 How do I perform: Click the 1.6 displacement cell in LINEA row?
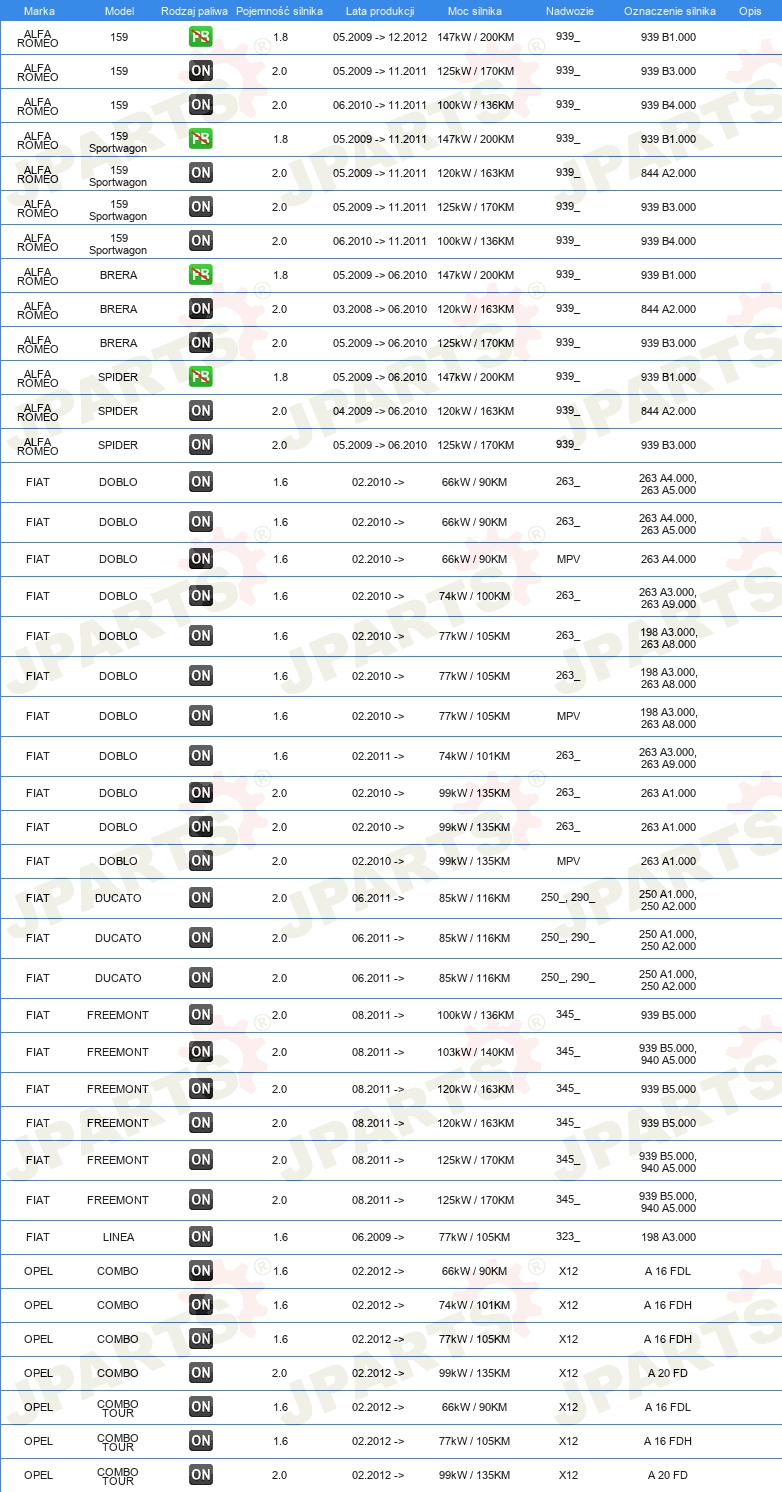click(x=280, y=1237)
